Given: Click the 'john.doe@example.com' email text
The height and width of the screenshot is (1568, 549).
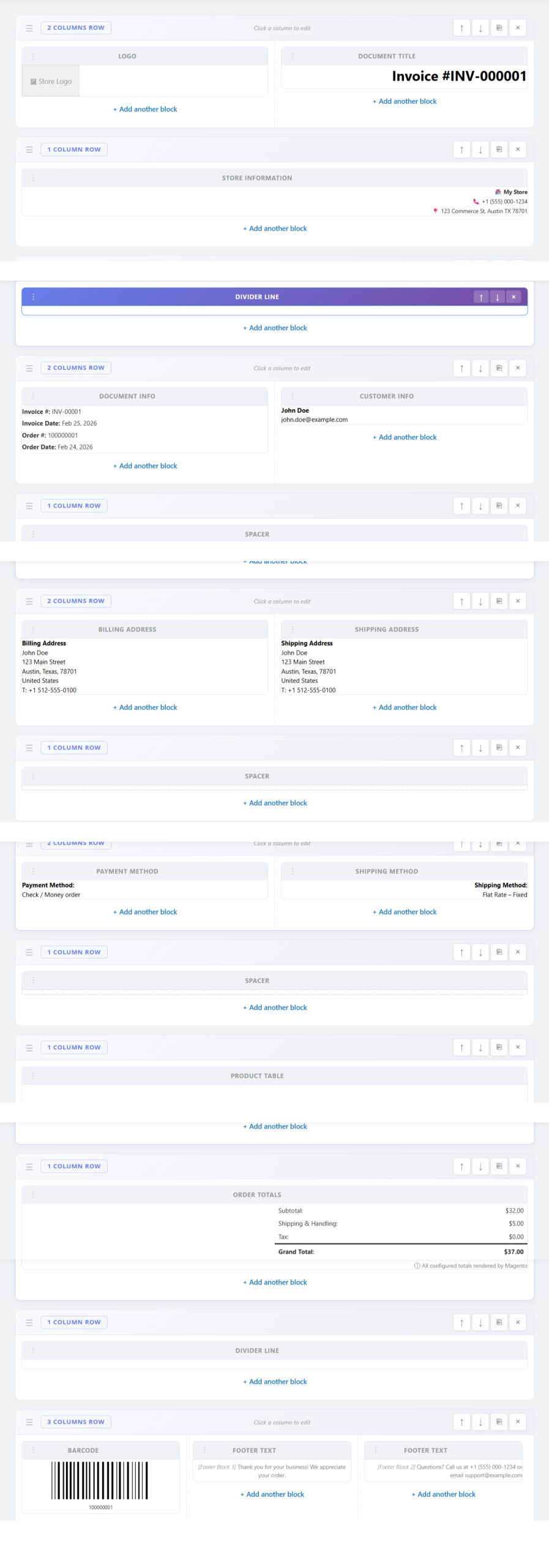Looking at the screenshot, I should tap(315, 420).
